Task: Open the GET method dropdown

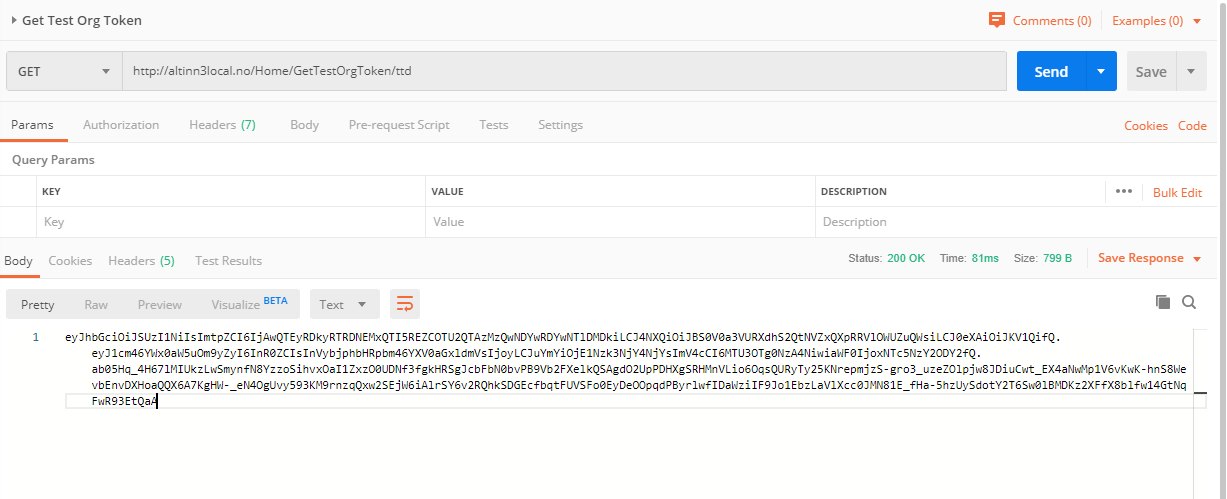Action: [64, 72]
